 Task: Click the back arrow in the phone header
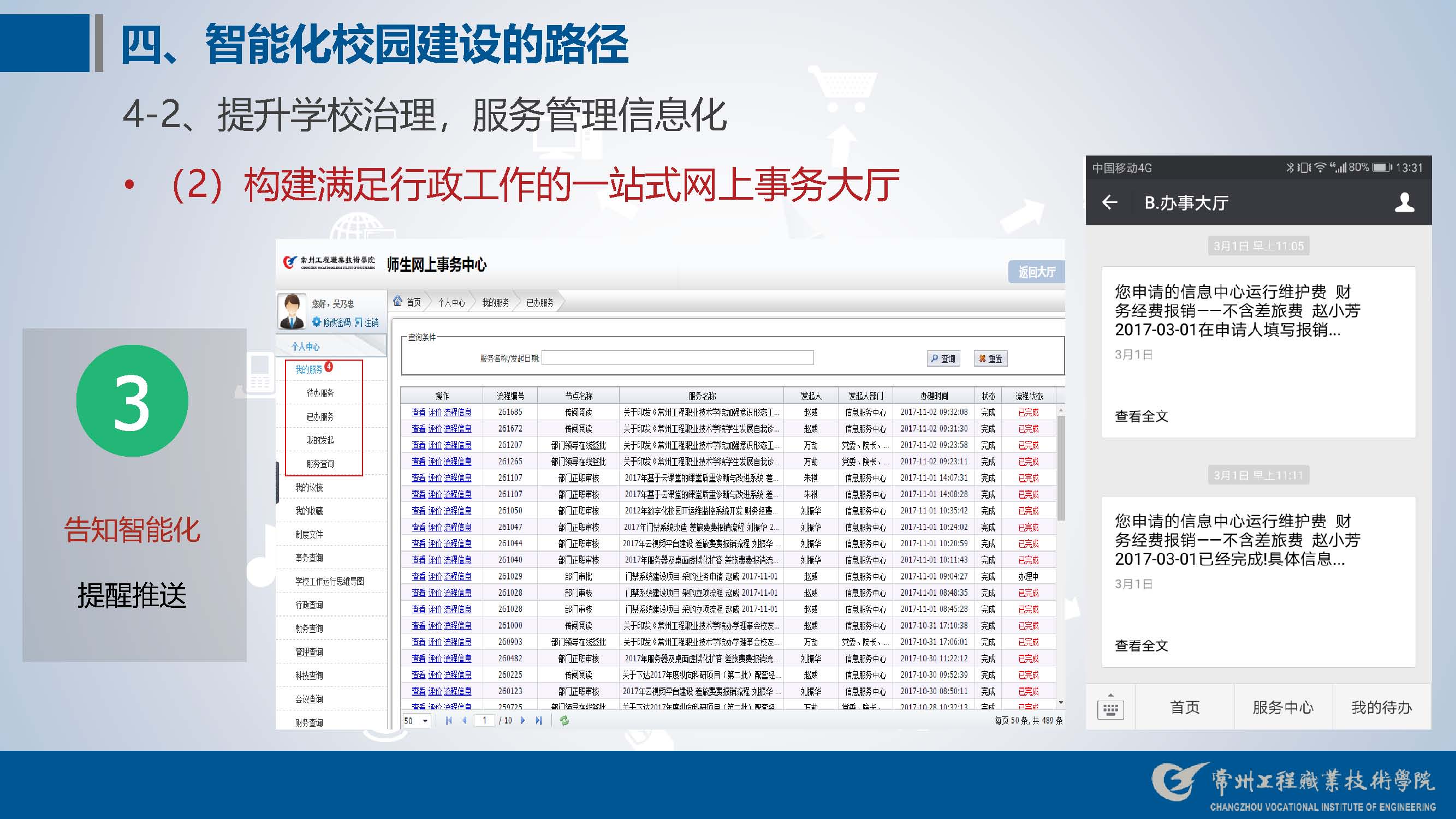(1109, 202)
